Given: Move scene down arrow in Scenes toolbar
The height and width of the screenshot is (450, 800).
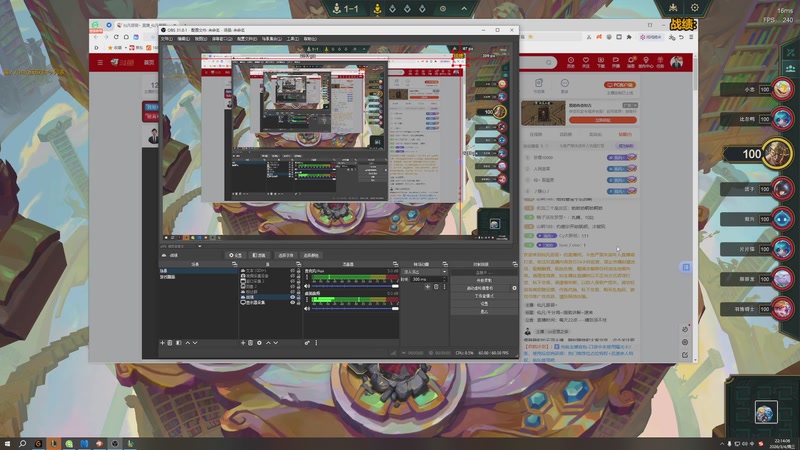Looking at the screenshot, I should point(195,342).
